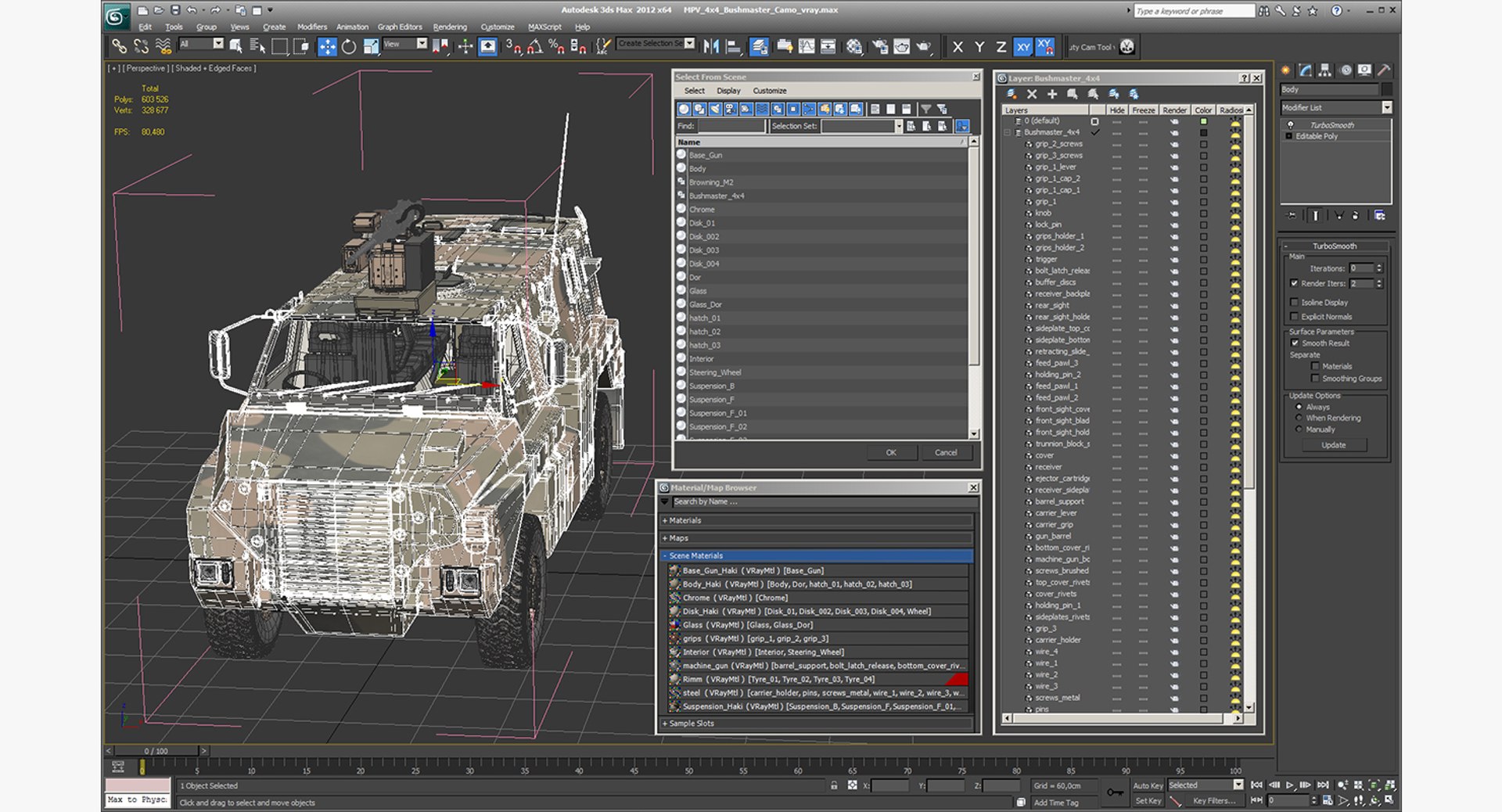Enable the Isoline Display checkbox
The width and height of the screenshot is (1502, 812).
point(1294,302)
